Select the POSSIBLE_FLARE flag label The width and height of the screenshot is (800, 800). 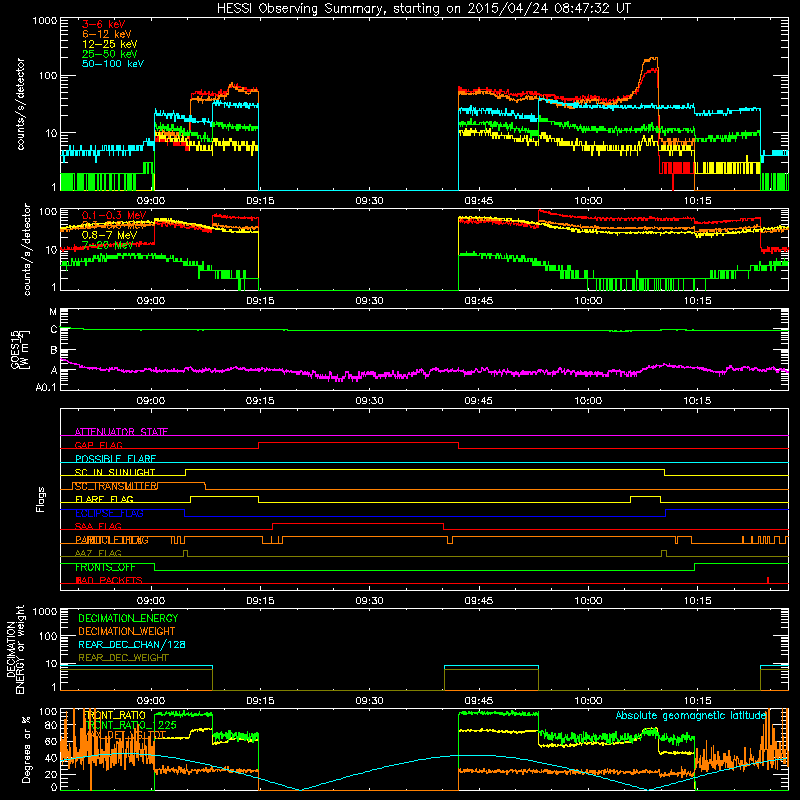click(x=115, y=459)
